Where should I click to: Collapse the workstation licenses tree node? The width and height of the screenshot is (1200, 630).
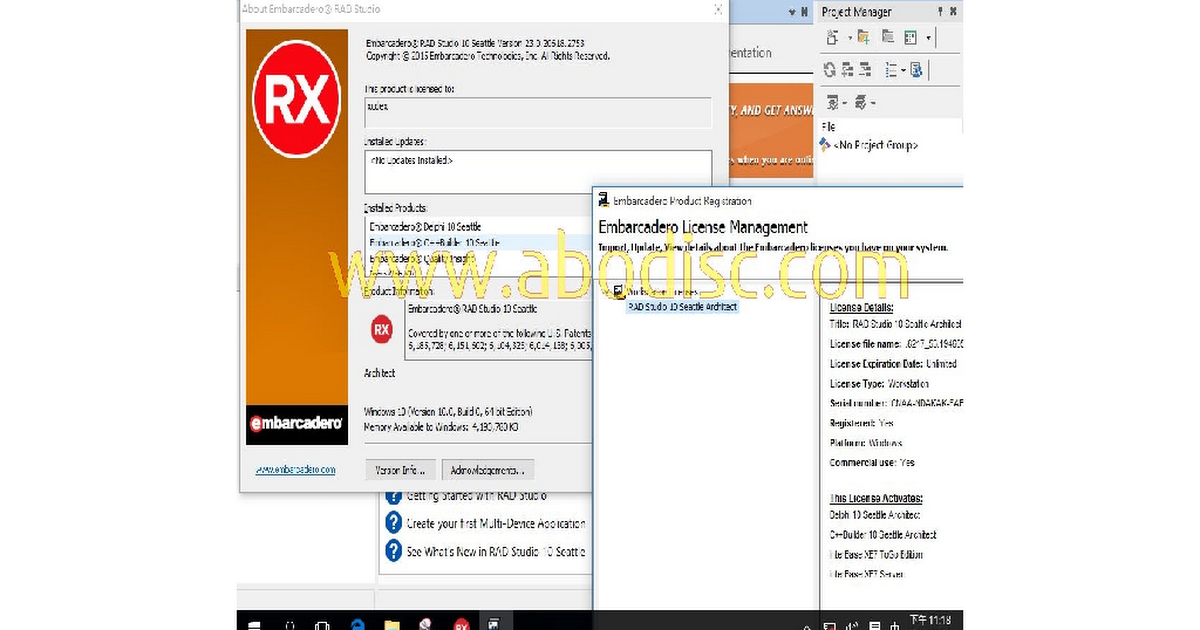pyautogui.click(x=607, y=292)
